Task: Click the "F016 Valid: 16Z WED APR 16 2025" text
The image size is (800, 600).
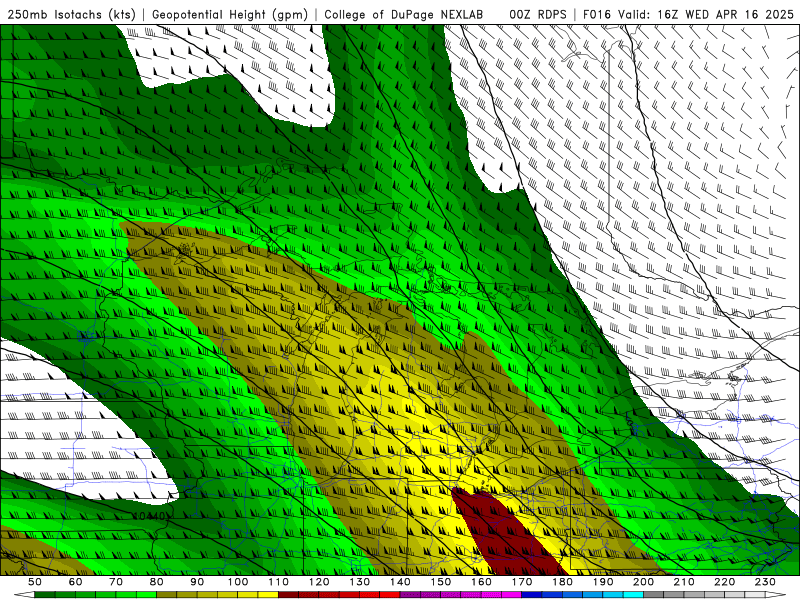Action: coord(688,15)
